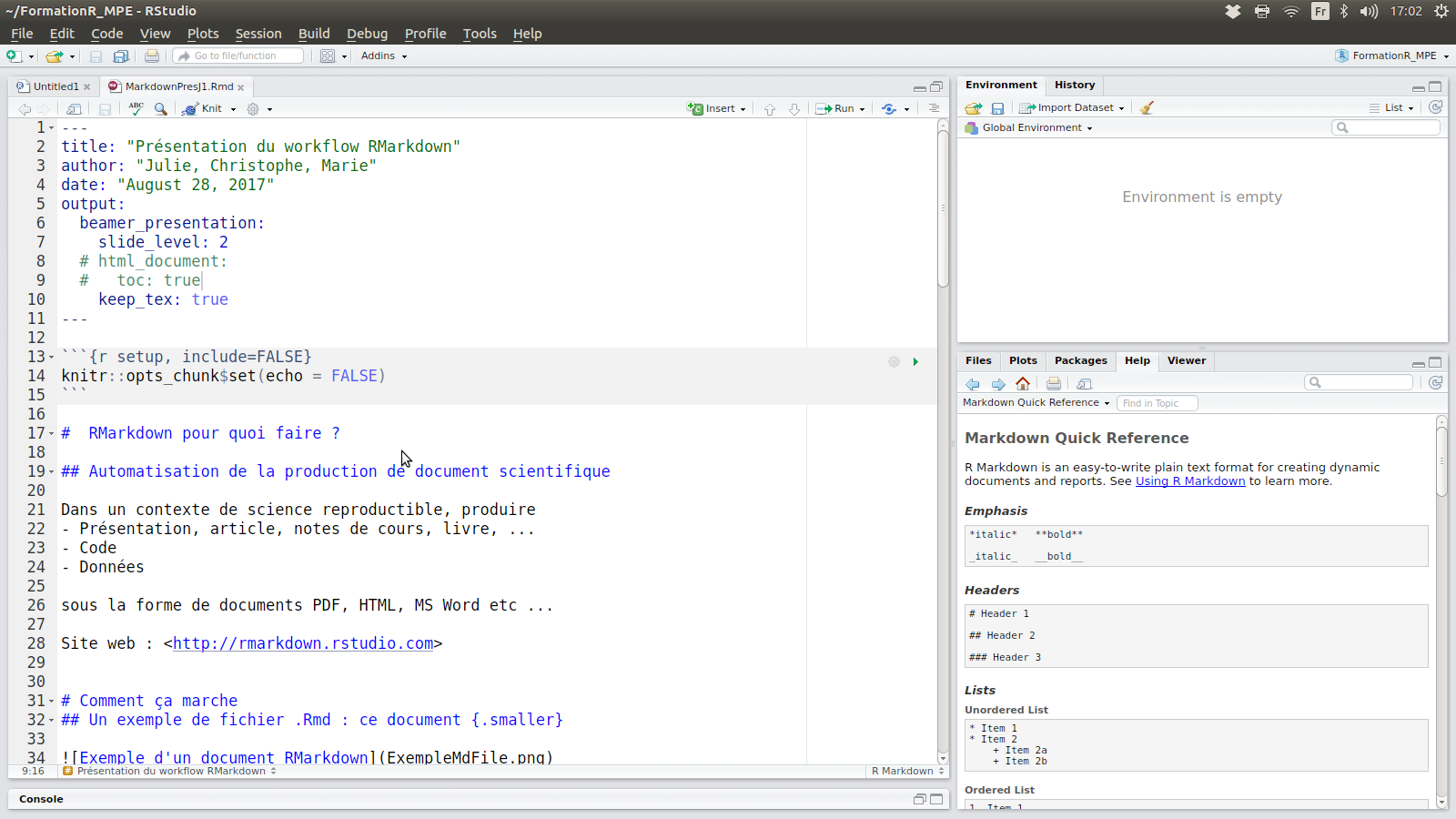Switch to the Untitled1 tab
This screenshot has width=1456, height=819.
tap(56, 86)
